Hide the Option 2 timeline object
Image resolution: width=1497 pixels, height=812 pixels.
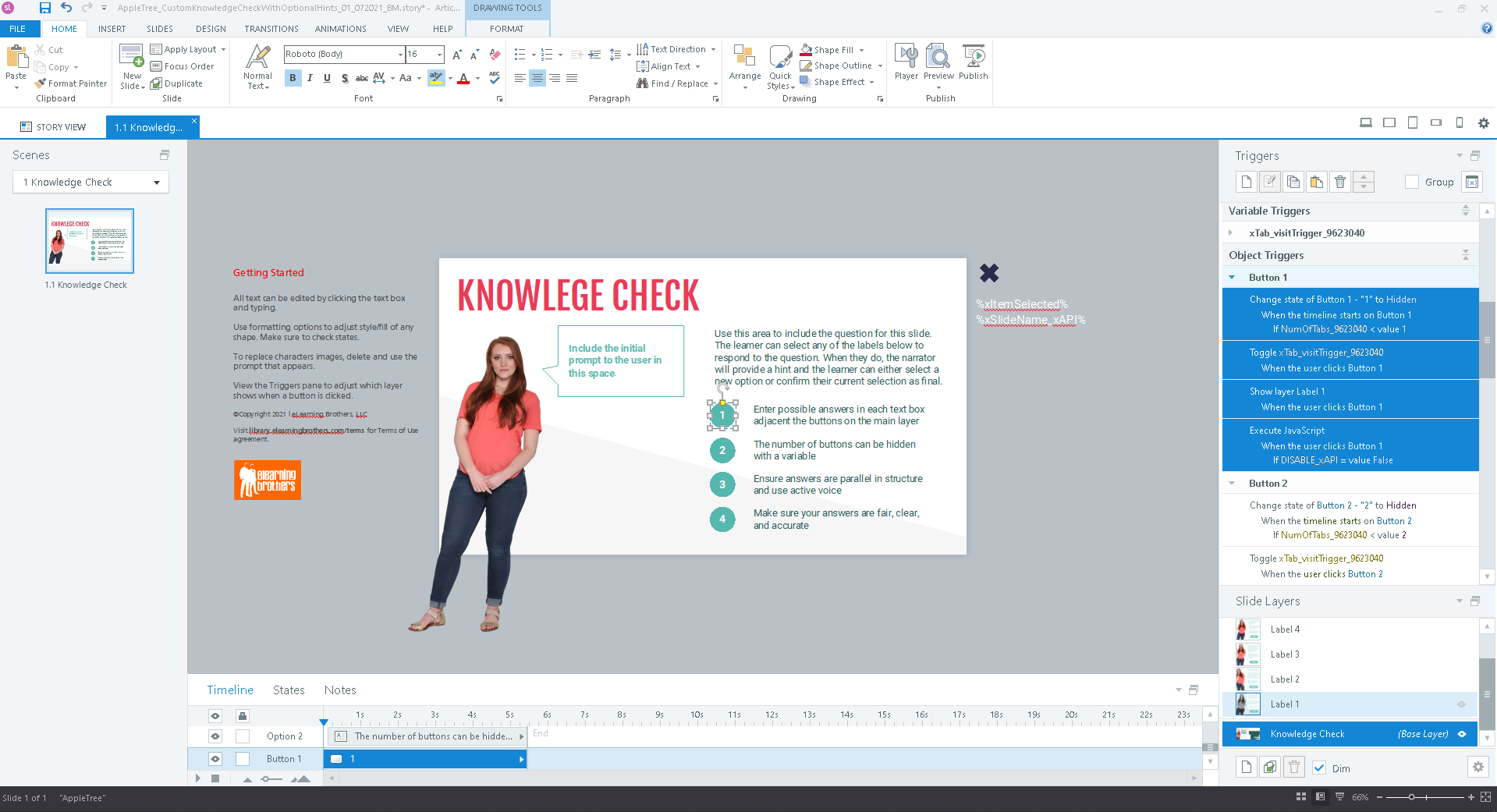point(215,736)
